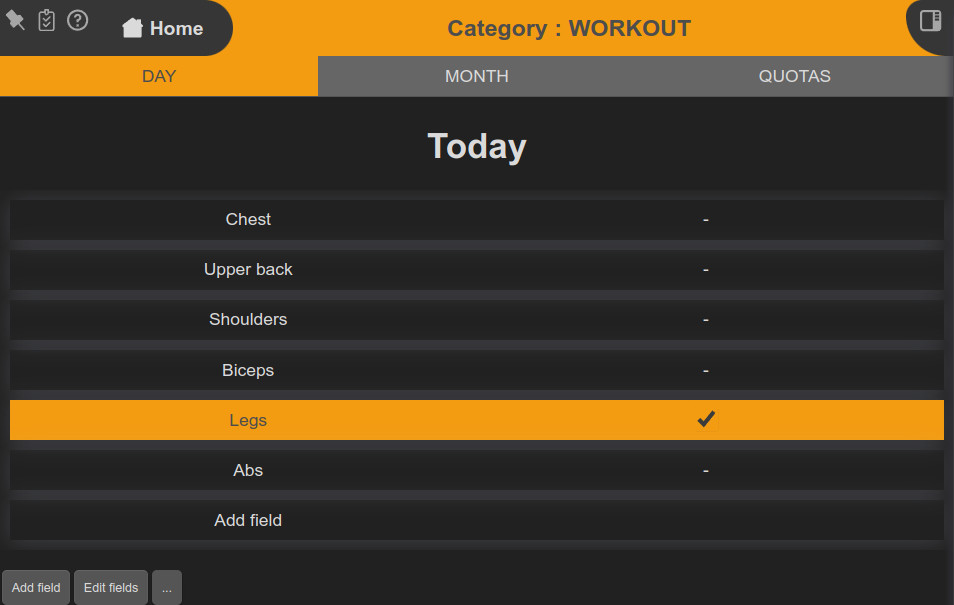
Task: Uncheck the Legs checkmark for today
Action: pos(706,420)
